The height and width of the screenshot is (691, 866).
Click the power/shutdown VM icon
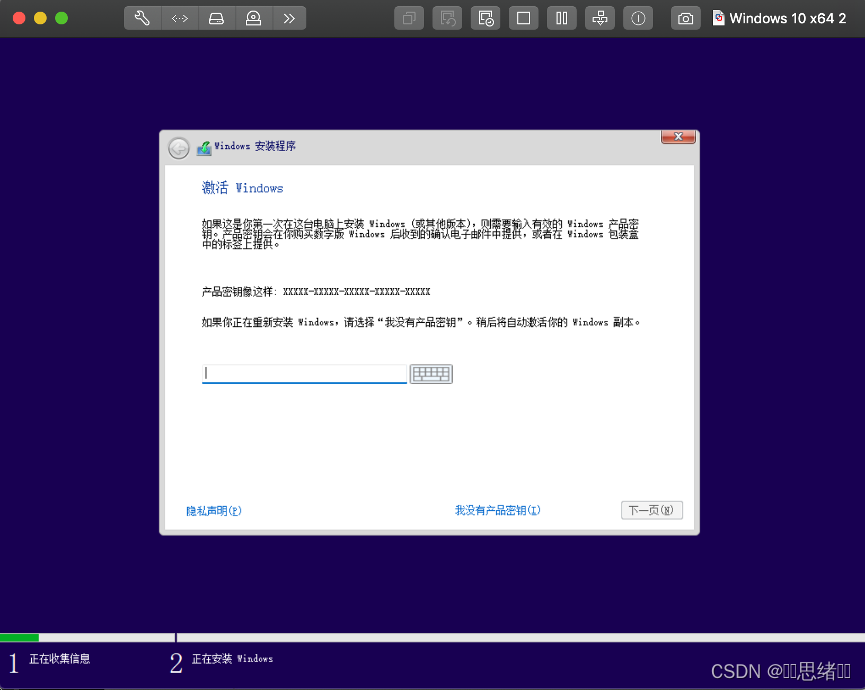tap(638, 18)
